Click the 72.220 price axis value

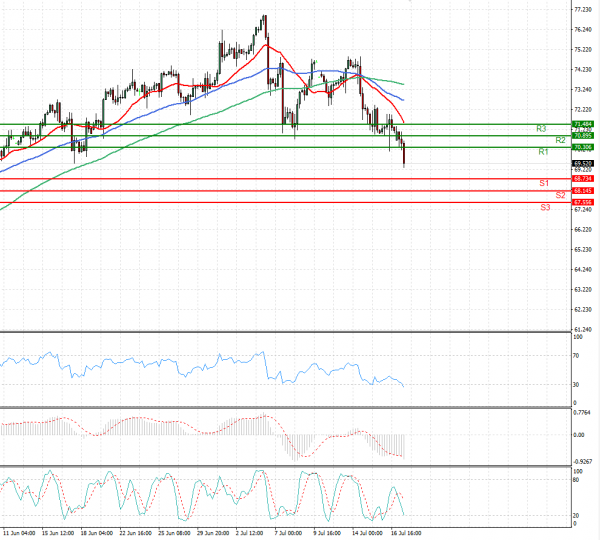[x=583, y=110]
